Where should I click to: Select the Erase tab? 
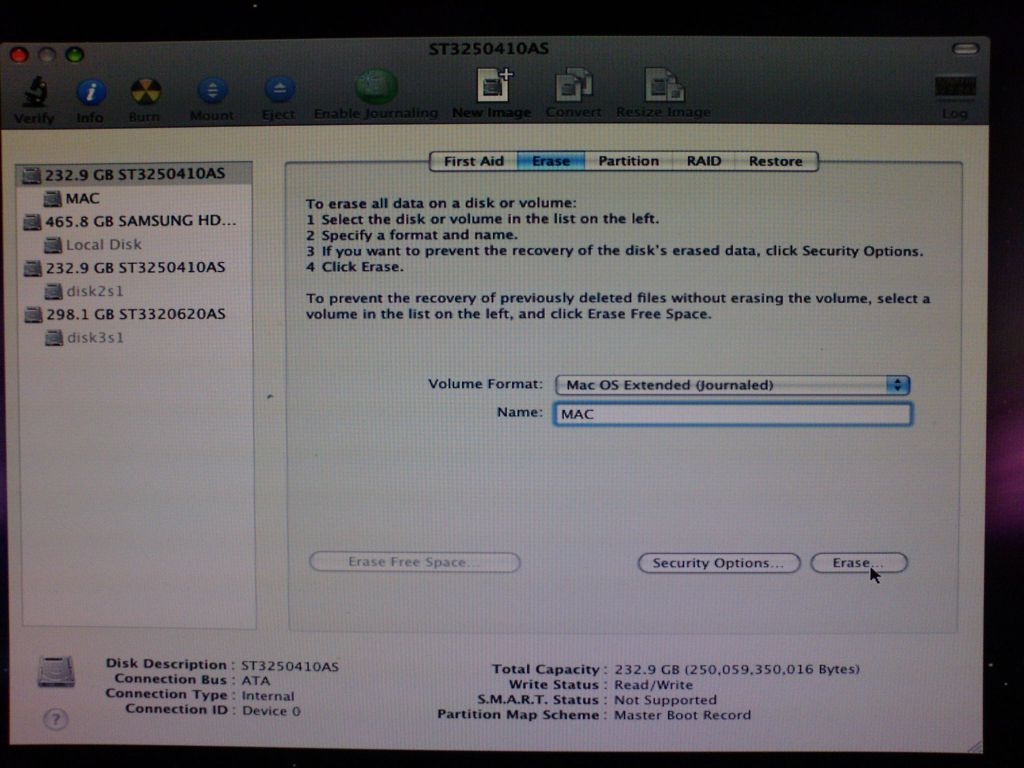(x=551, y=161)
